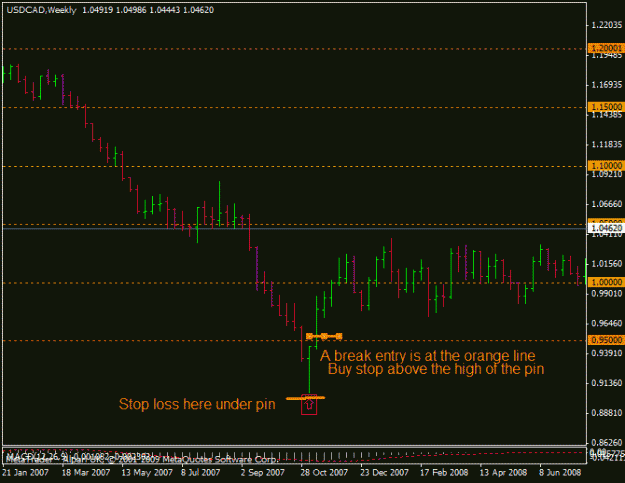Select the 0.96460 price axis label
Viewport: 625px width, 483px height.
point(606,323)
